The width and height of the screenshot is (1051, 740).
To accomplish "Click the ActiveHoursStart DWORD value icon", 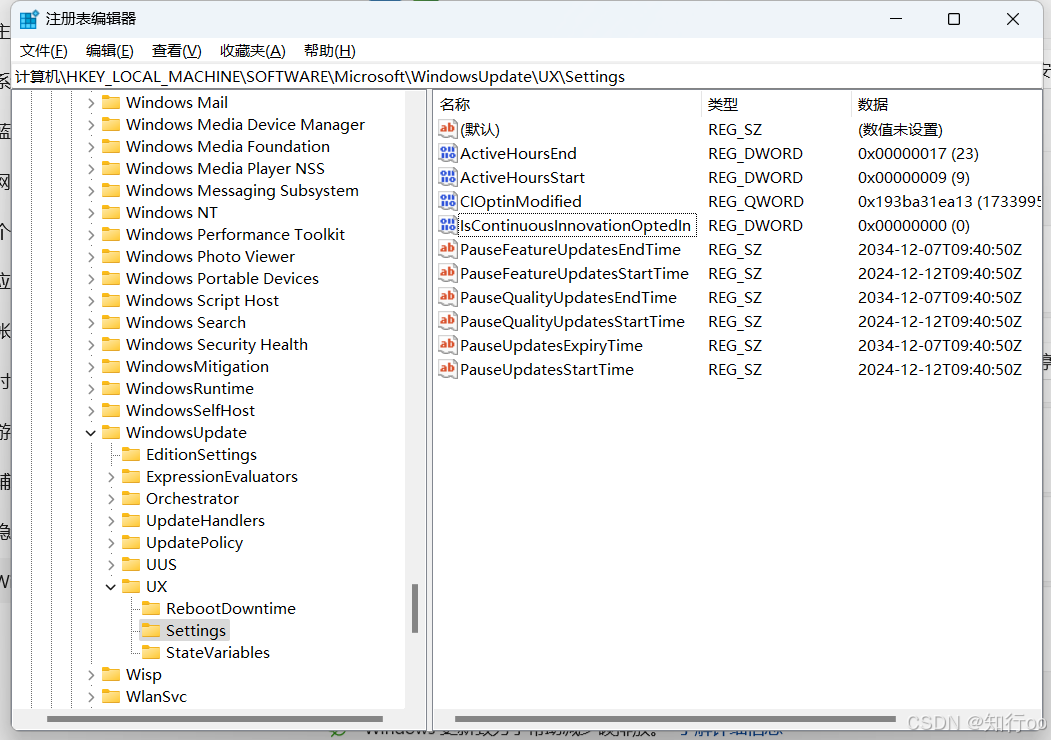I will pyautogui.click(x=447, y=178).
